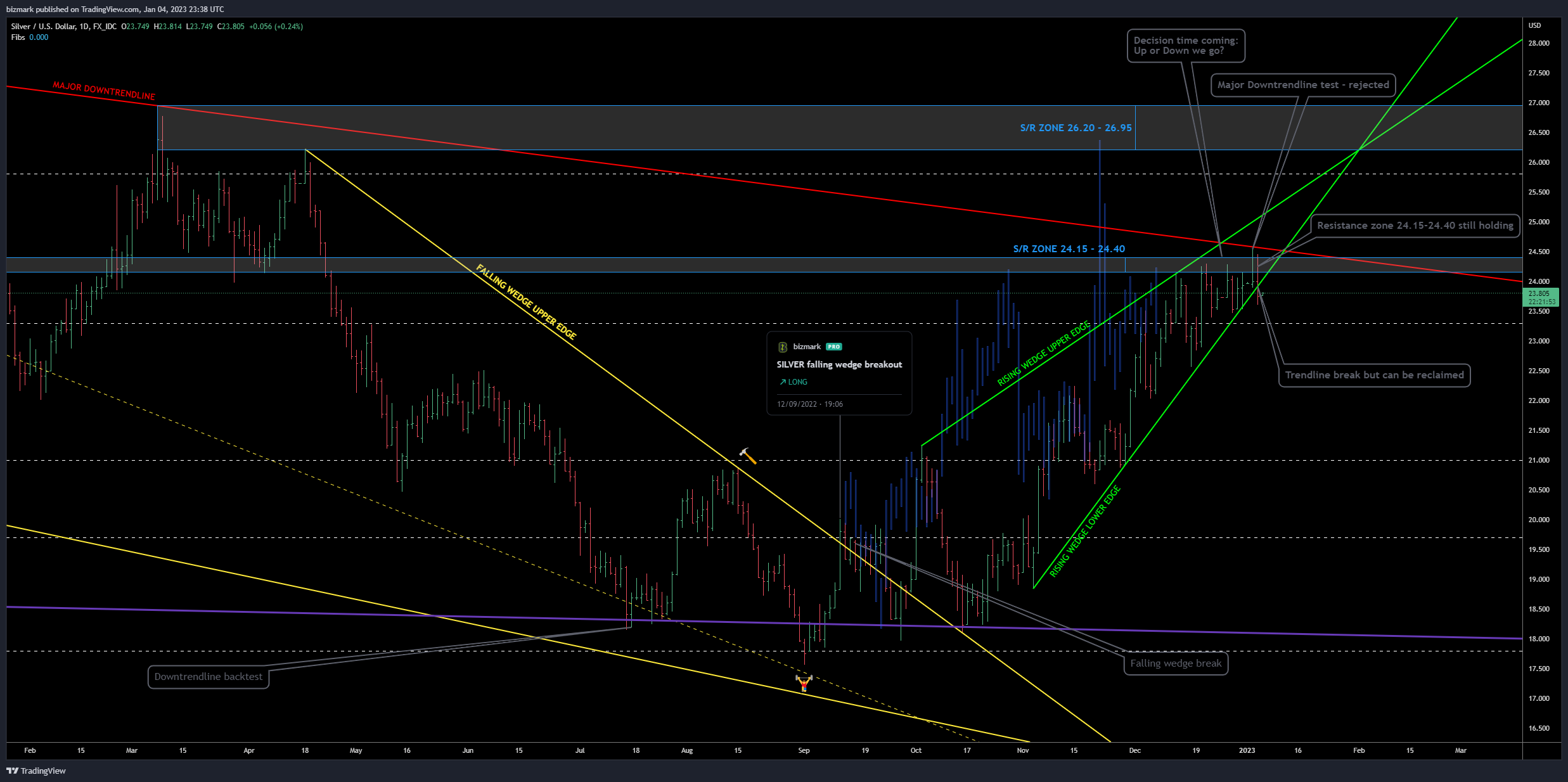Viewport: 1568px width, 782px height.
Task: Click the change value +0.056 (+0.24%)
Action: (276, 27)
